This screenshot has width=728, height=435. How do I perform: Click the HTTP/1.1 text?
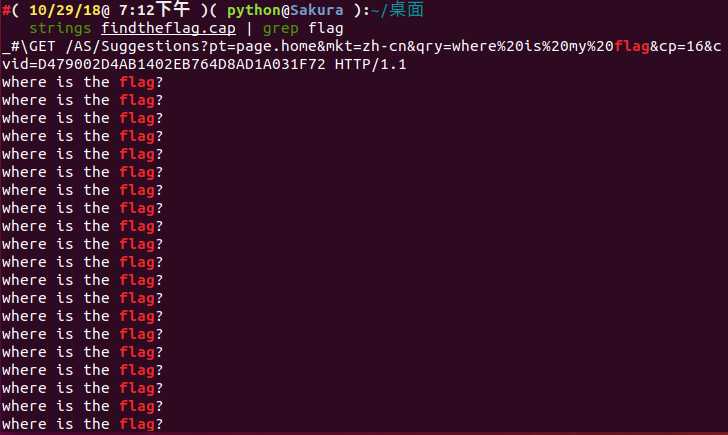point(370,65)
